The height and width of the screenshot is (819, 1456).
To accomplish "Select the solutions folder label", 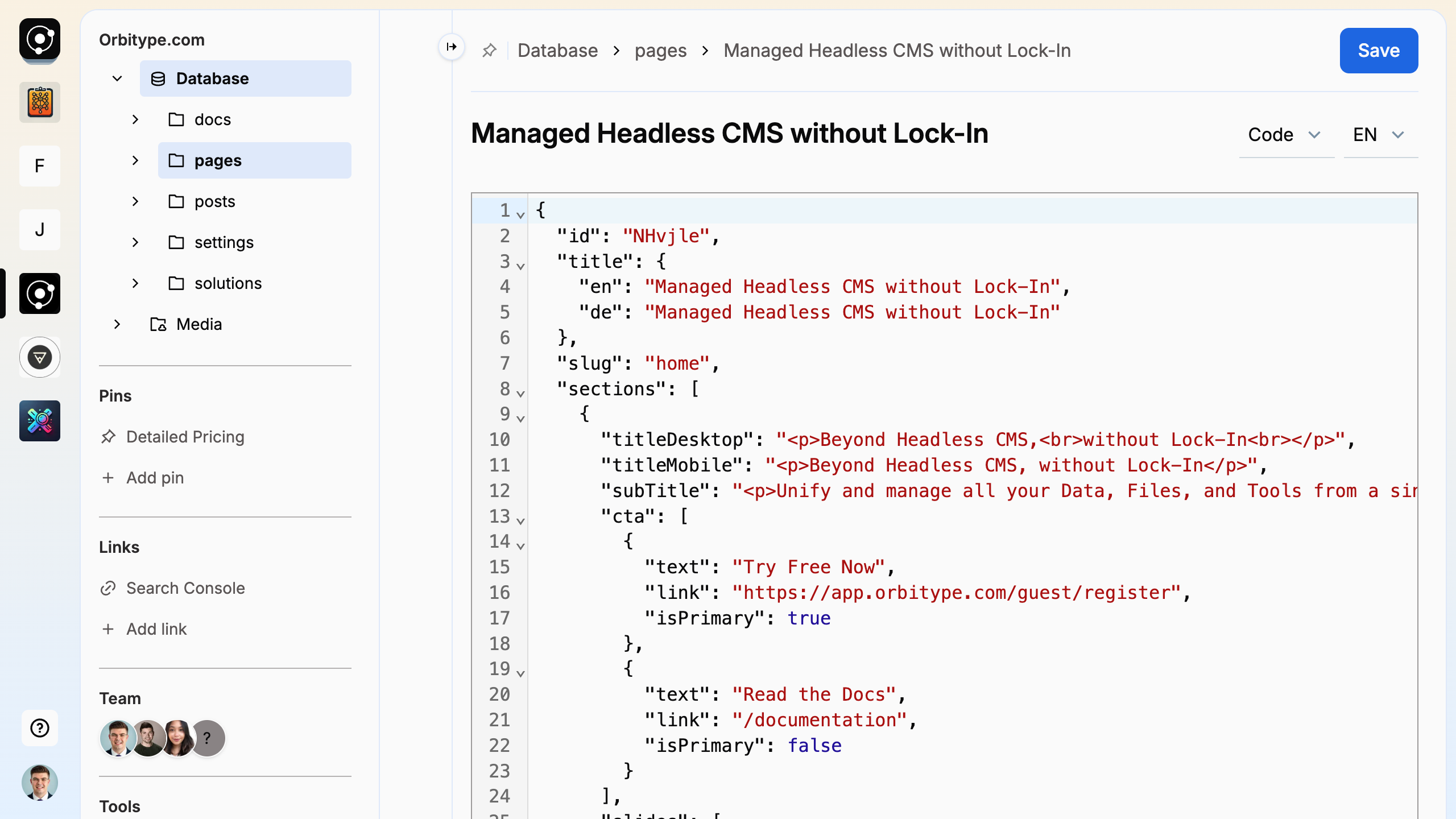I will [x=228, y=283].
